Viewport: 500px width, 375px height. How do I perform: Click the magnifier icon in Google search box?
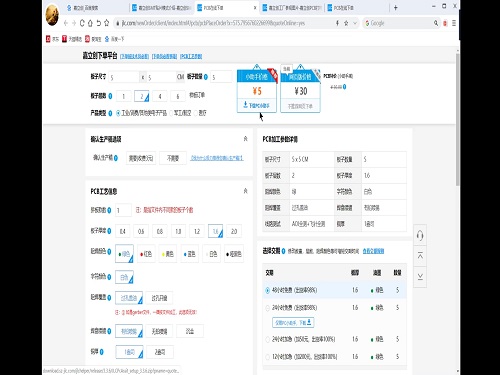coord(436,23)
